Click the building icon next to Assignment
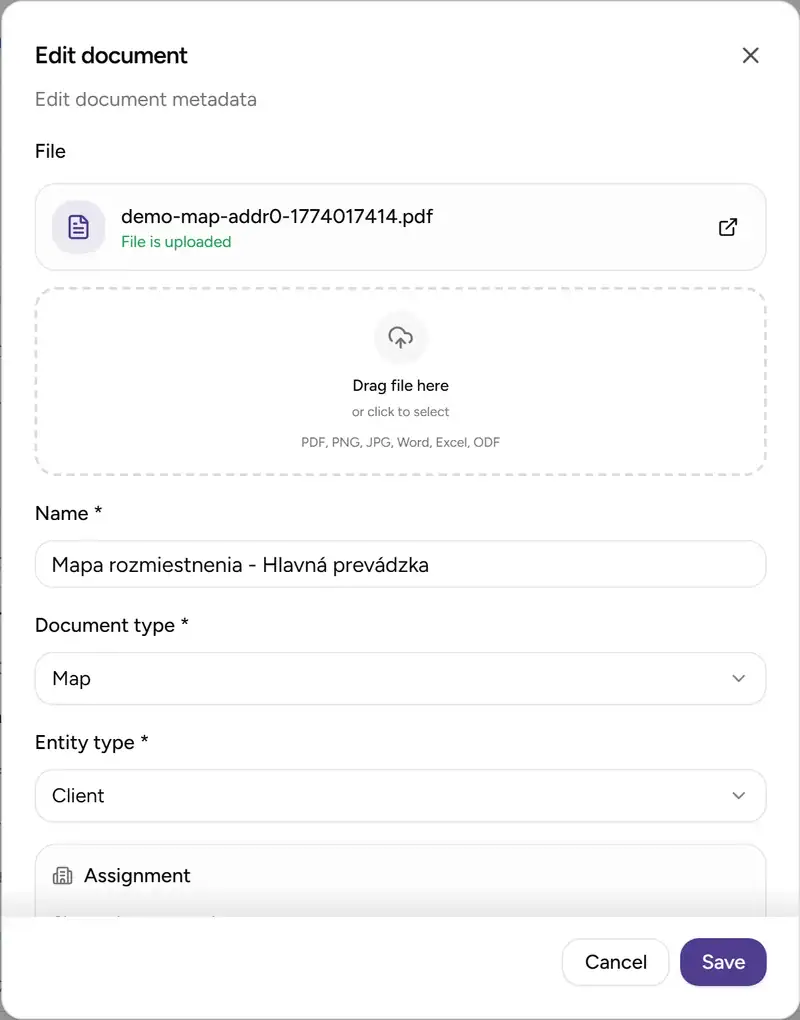Viewport: 800px width, 1020px height. 62,875
